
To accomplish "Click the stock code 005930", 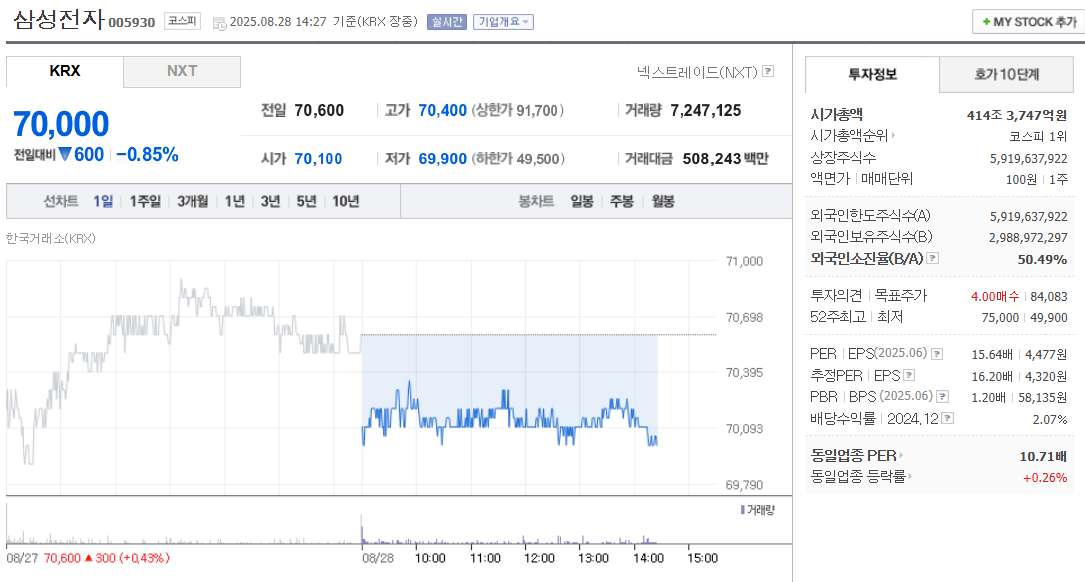I will (x=131, y=22).
